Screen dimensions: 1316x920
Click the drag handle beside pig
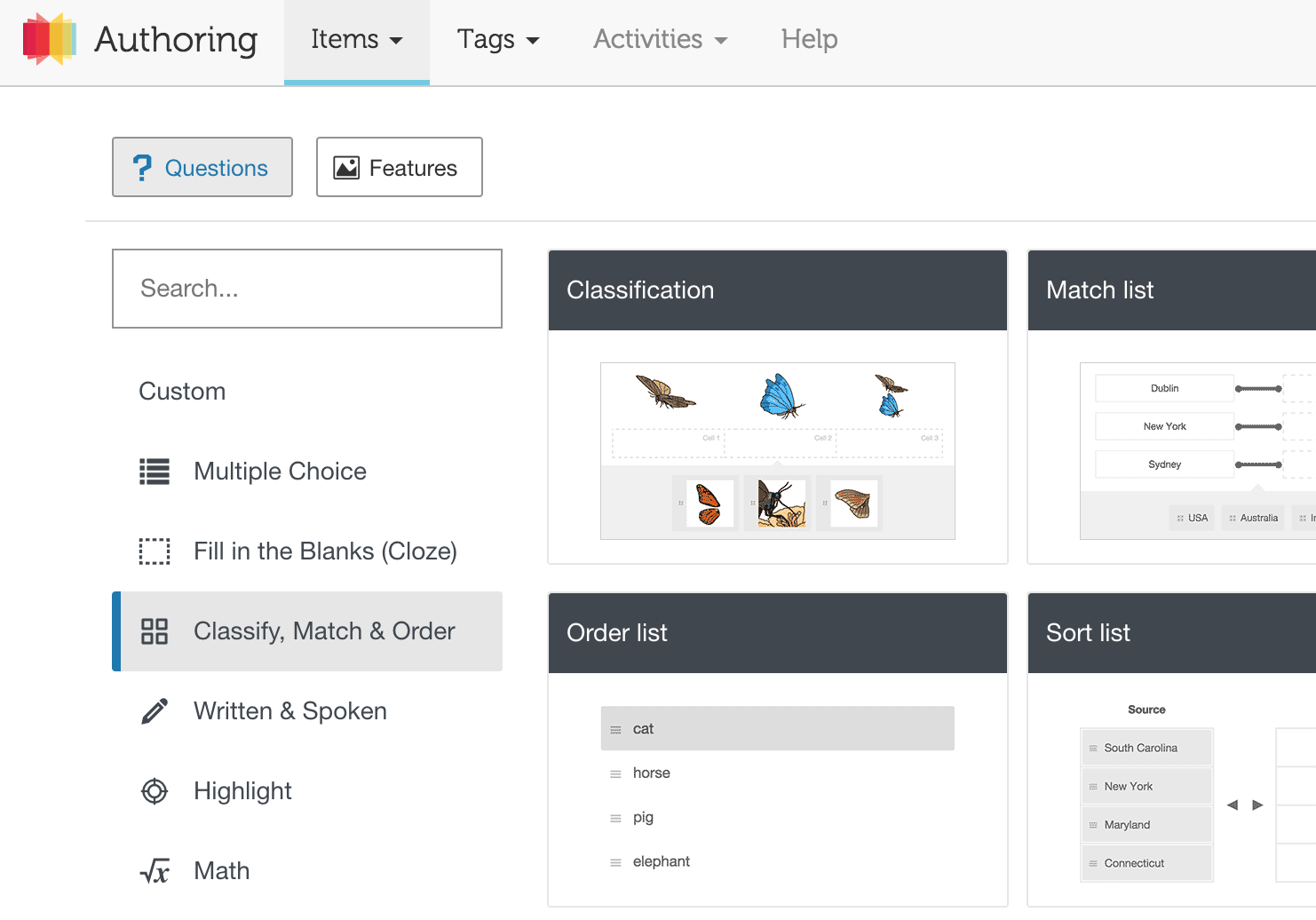(x=615, y=819)
